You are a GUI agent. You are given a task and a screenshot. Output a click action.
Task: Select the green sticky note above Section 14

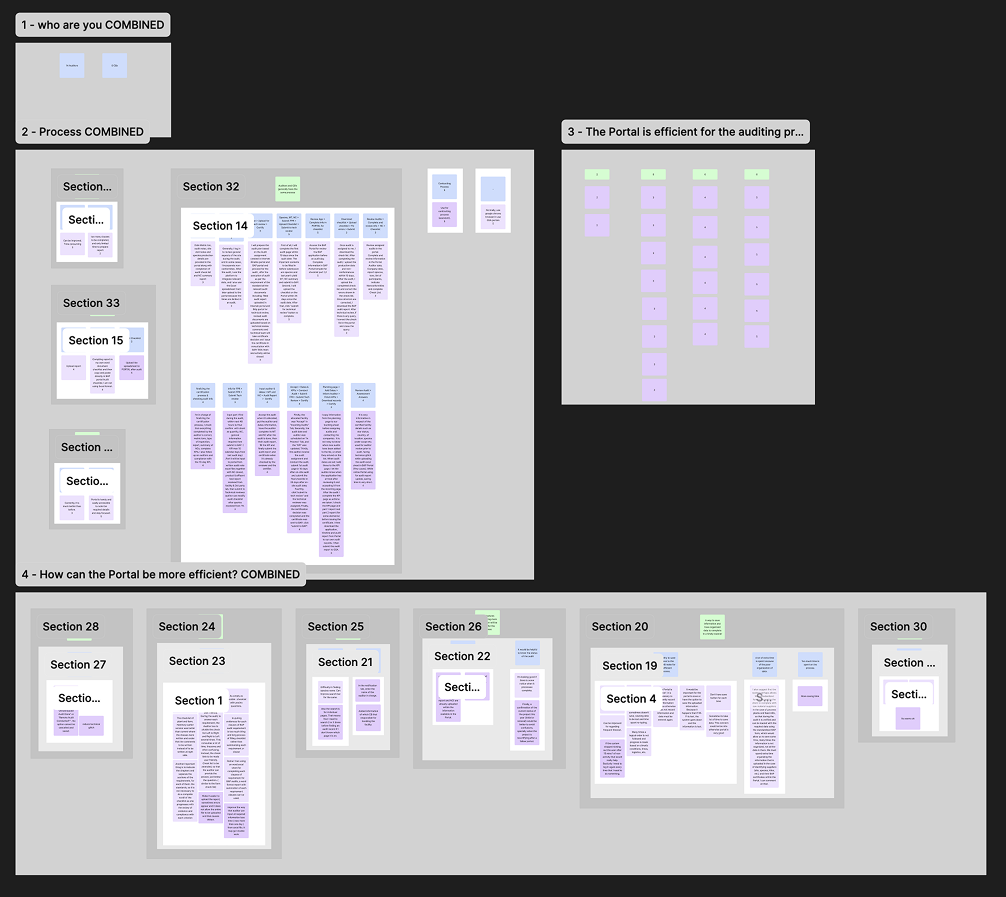point(287,188)
